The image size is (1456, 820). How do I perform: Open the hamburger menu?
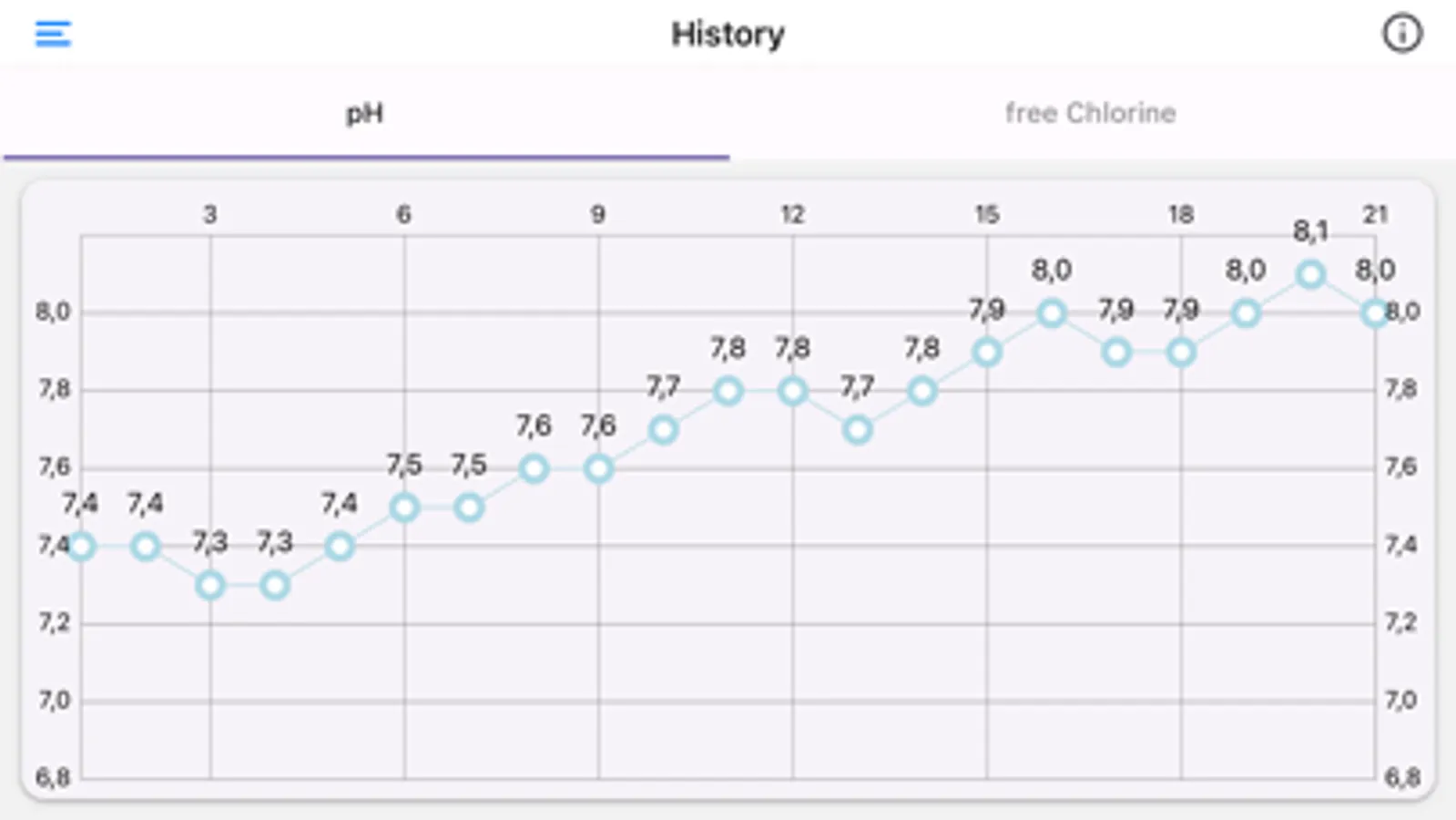pos(52,33)
